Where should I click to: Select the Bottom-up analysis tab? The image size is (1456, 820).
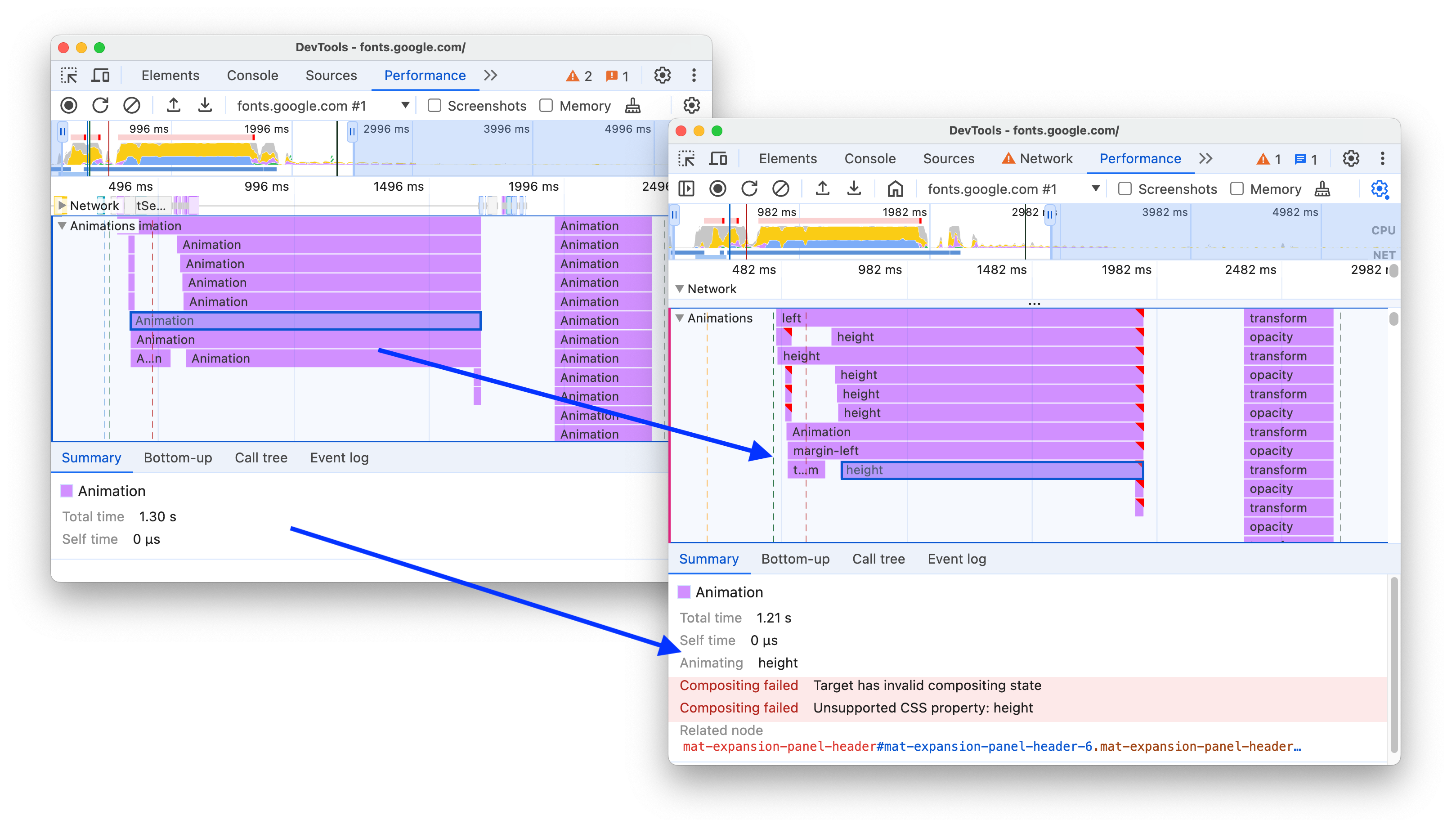click(x=795, y=559)
